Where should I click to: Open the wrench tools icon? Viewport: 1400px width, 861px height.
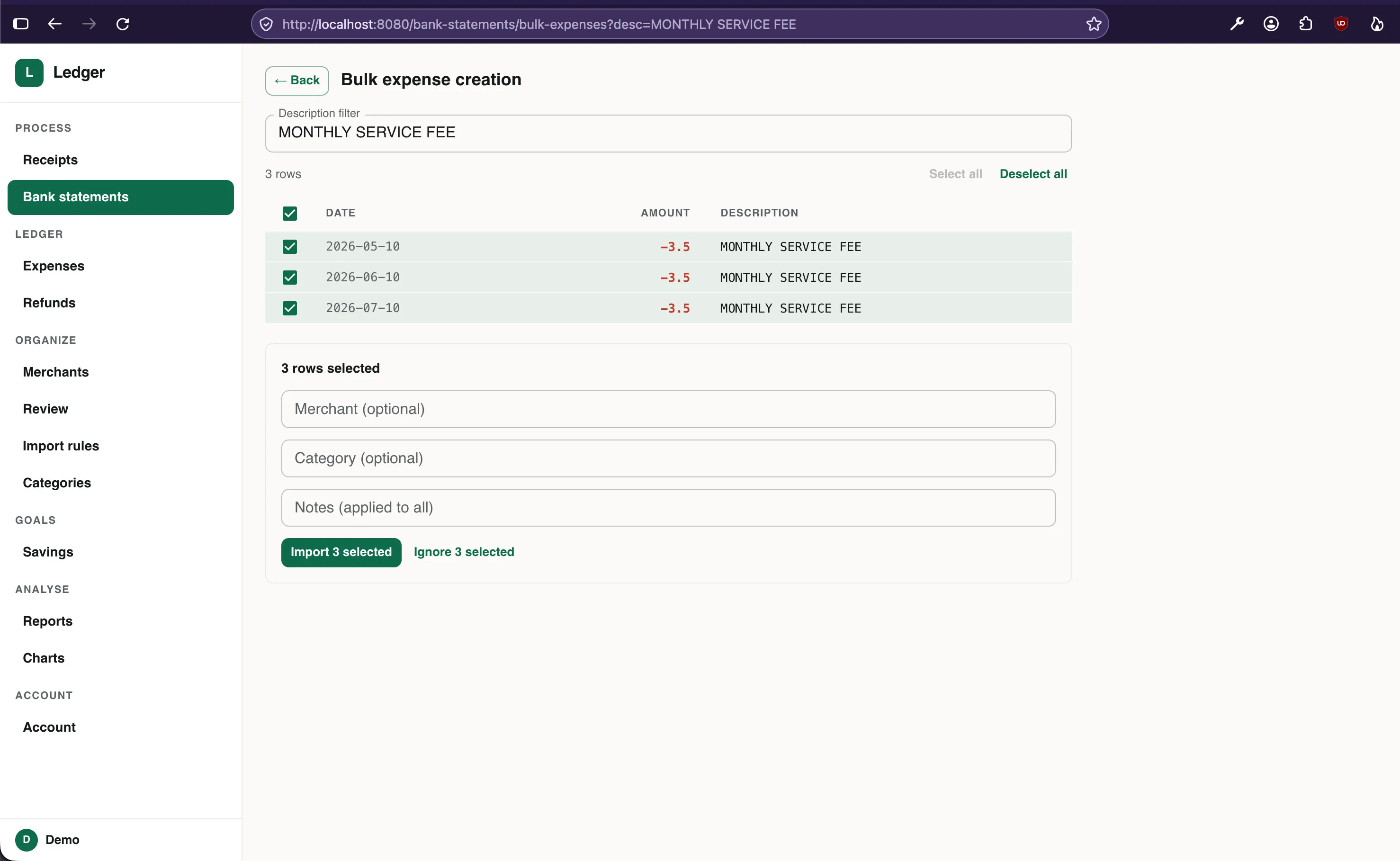coord(1237,24)
